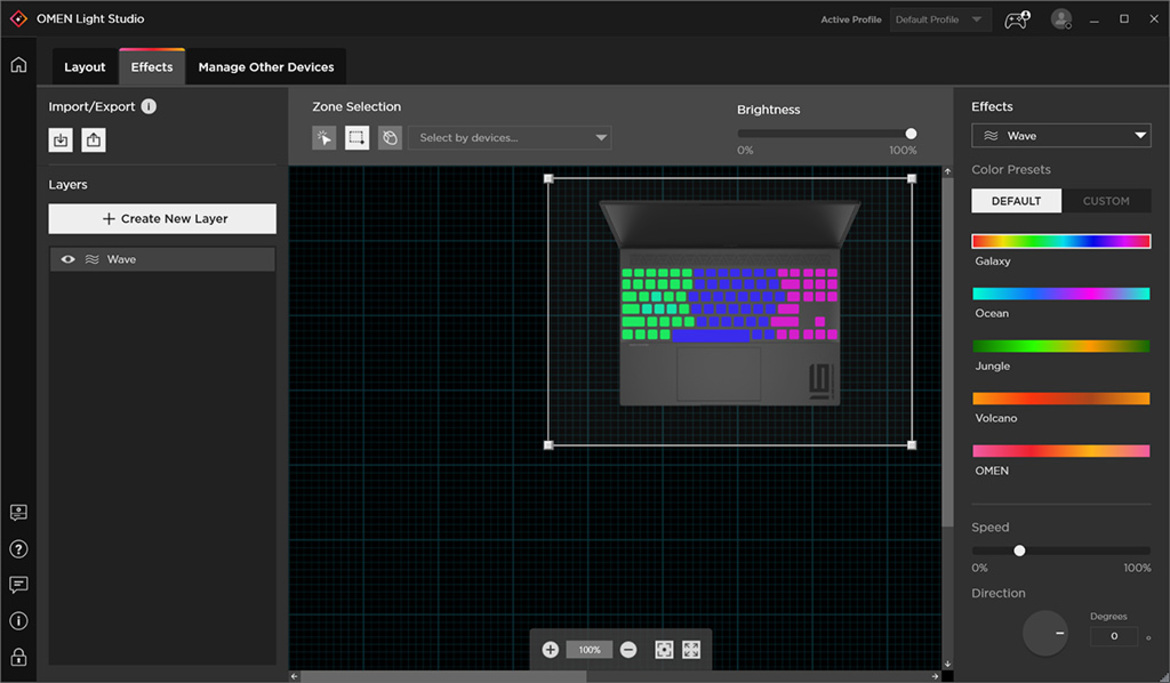The height and width of the screenshot is (683, 1170).
Task: Show Import/Export info tooltip icon
Action: click(x=149, y=107)
